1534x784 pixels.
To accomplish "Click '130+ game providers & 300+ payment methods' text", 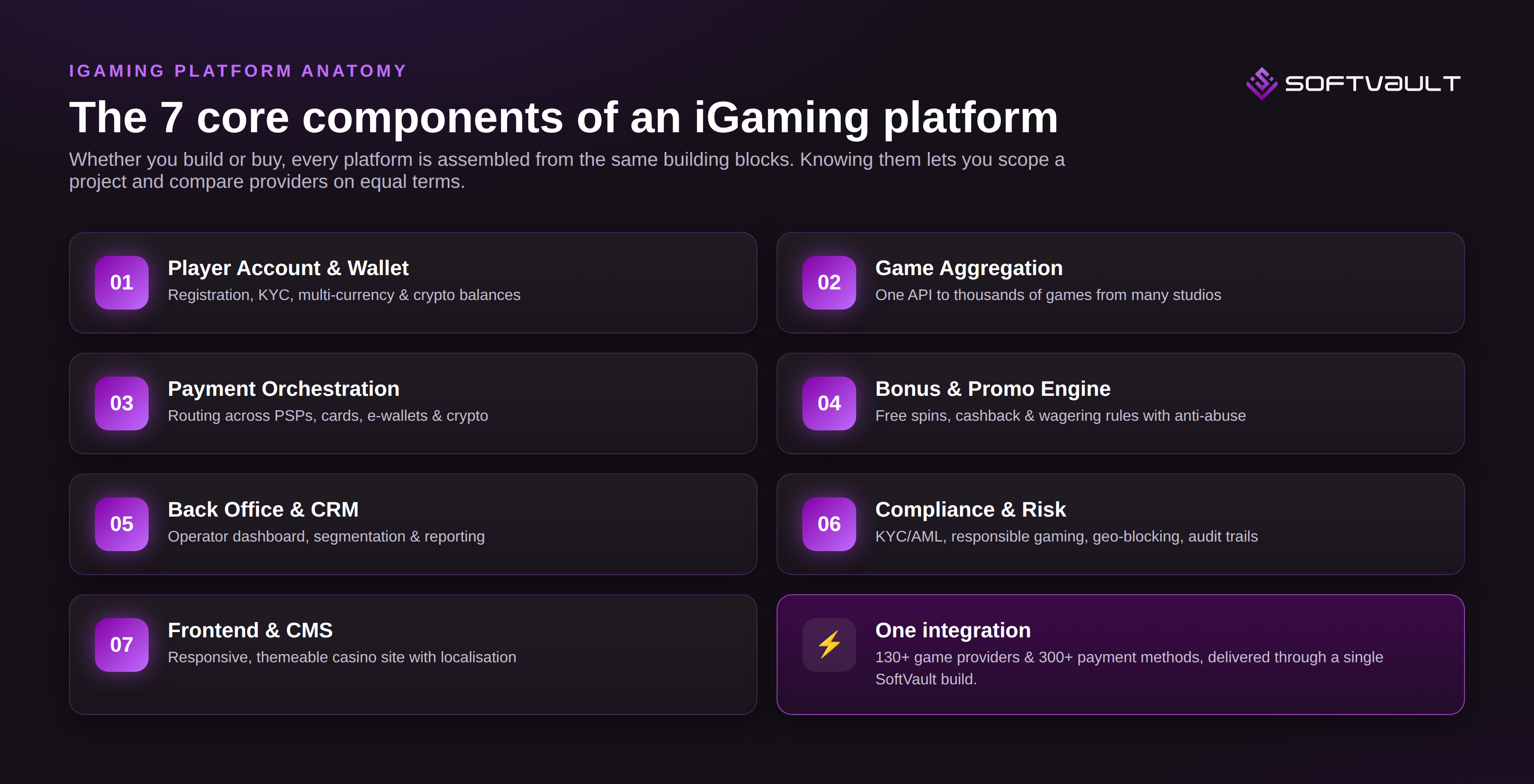I will tap(1037, 658).
